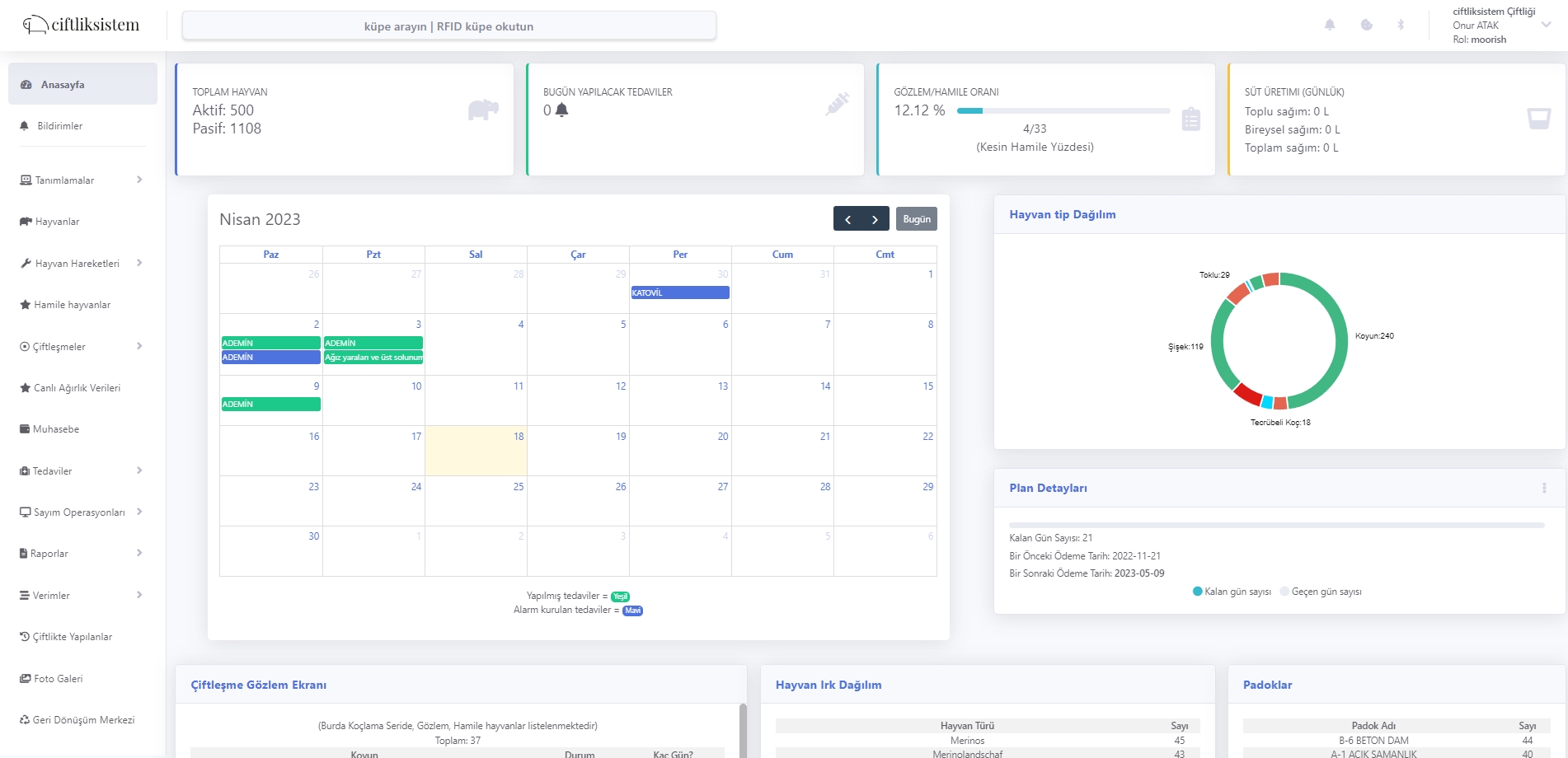This screenshot has height=758, width=1568.
Task: Click the blue KATOVİL event on the calendar
Action: (x=679, y=292)
